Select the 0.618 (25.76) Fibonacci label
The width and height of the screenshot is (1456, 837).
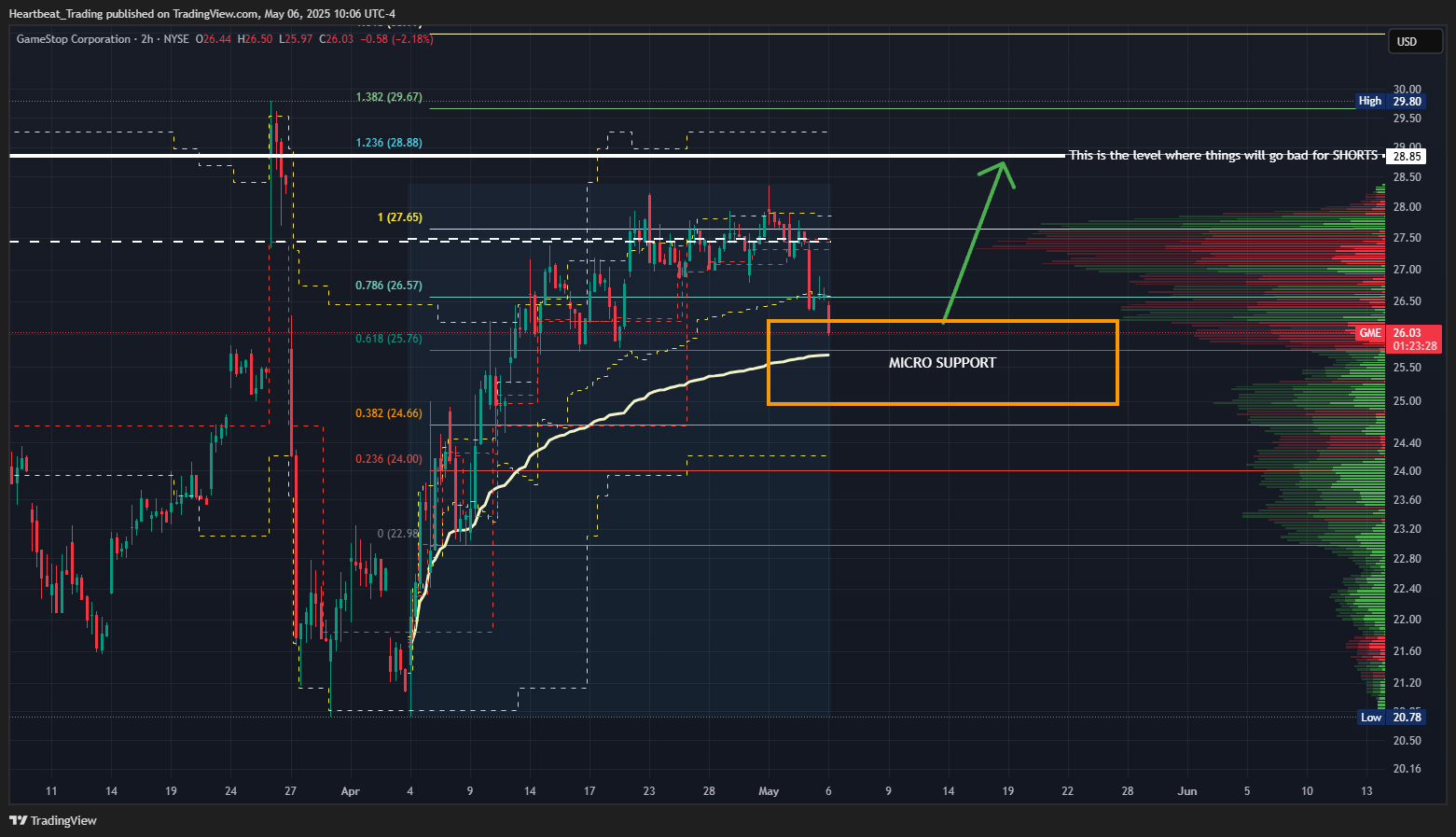pos(389,339)
